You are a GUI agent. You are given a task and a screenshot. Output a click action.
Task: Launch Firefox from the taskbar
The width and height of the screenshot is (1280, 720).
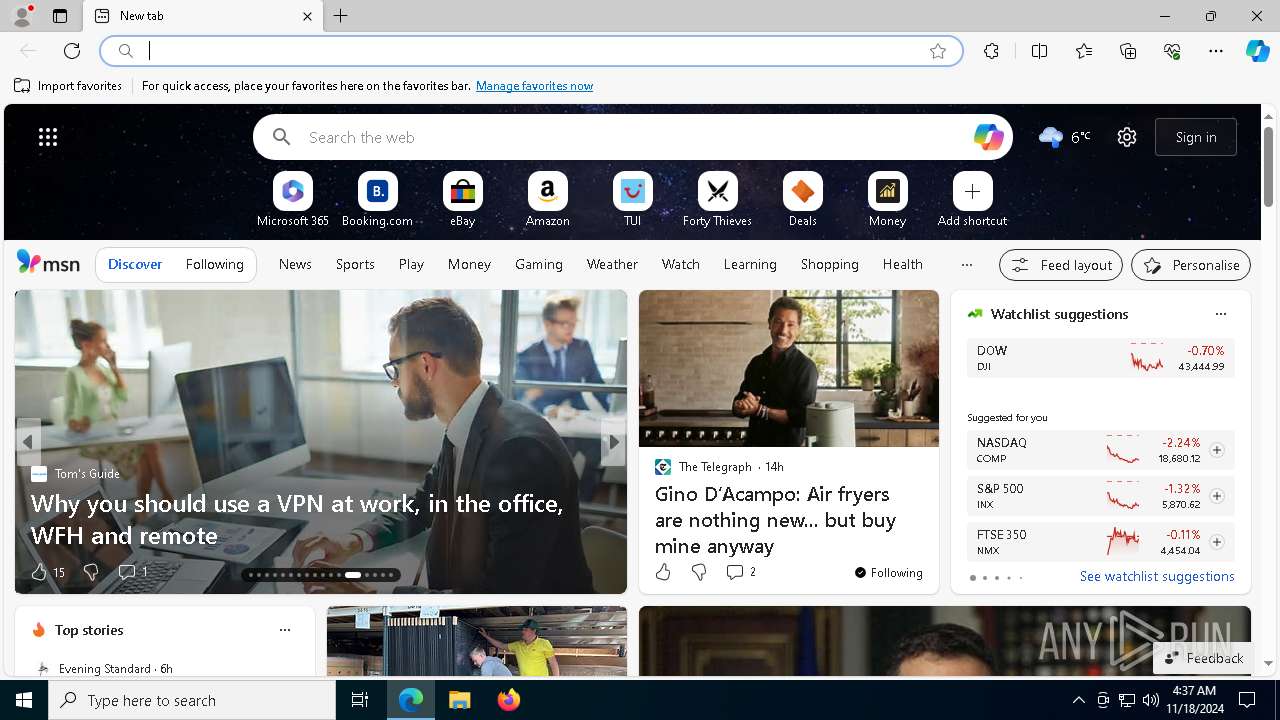click(509, 700)
